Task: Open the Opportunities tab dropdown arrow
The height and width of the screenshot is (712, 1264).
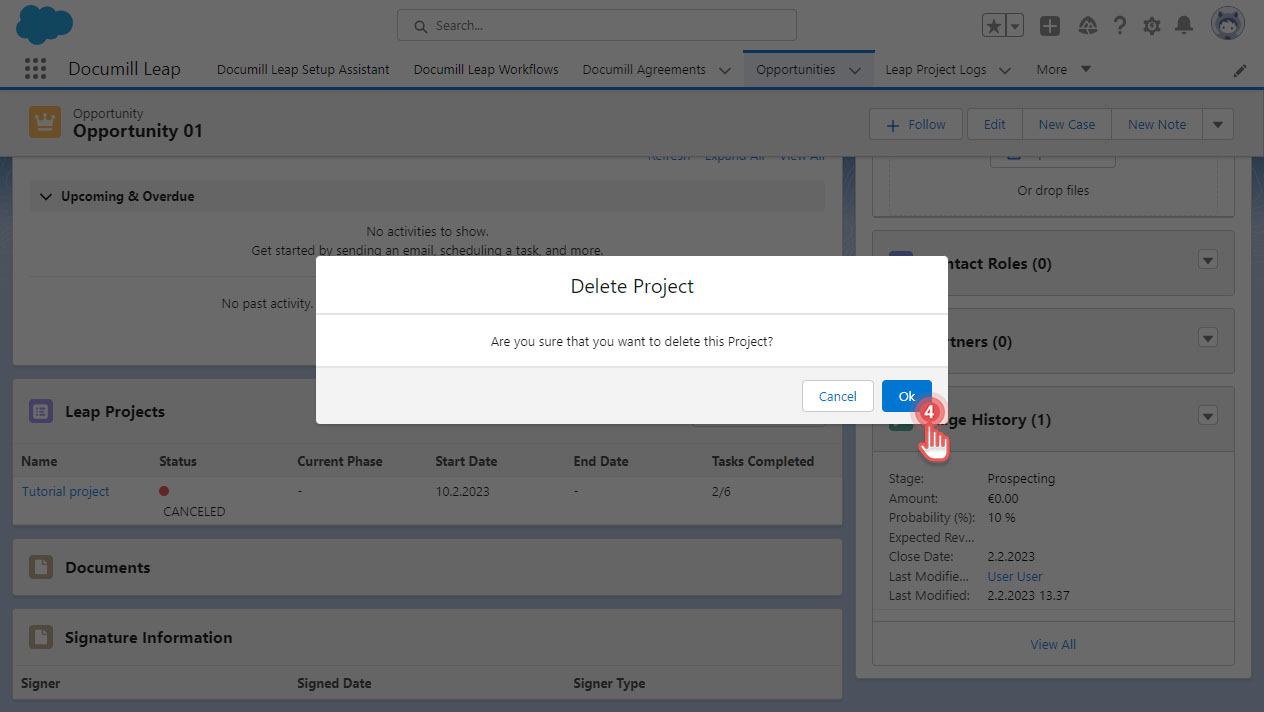Action: pos(855,70)
